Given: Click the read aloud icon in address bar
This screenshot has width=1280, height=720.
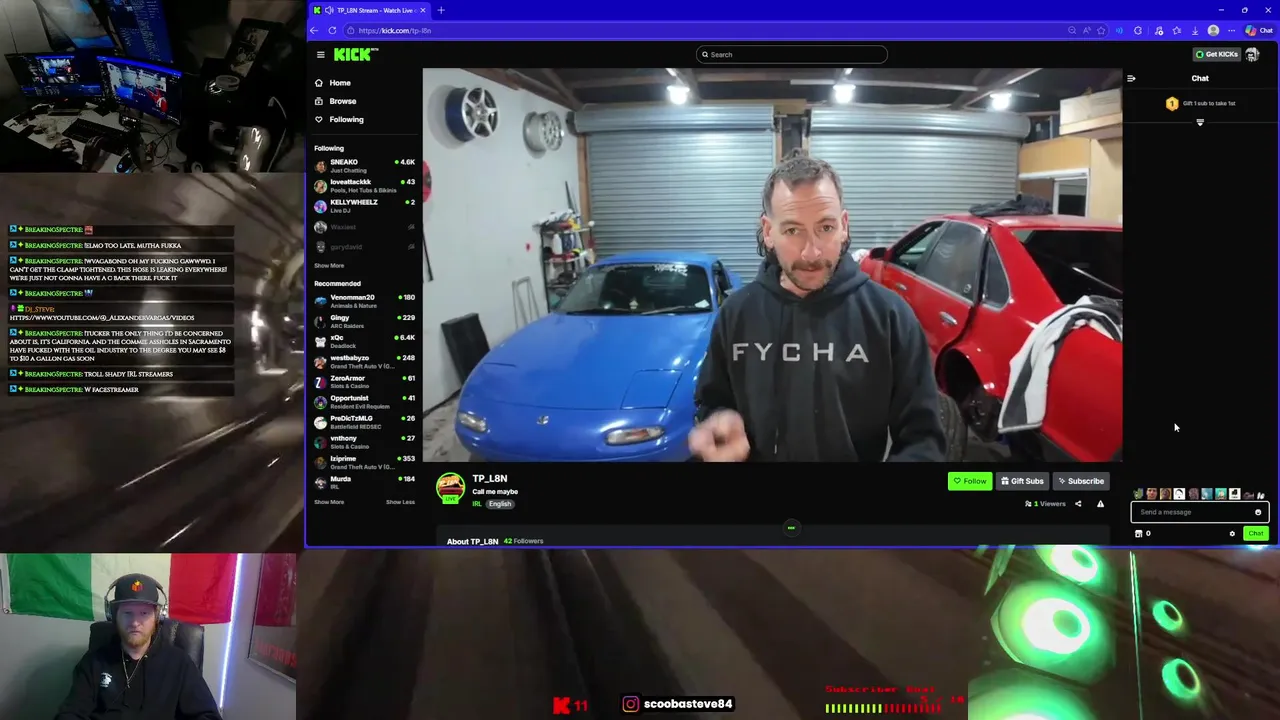Looking at the screenshot, I should (1086, 30).
